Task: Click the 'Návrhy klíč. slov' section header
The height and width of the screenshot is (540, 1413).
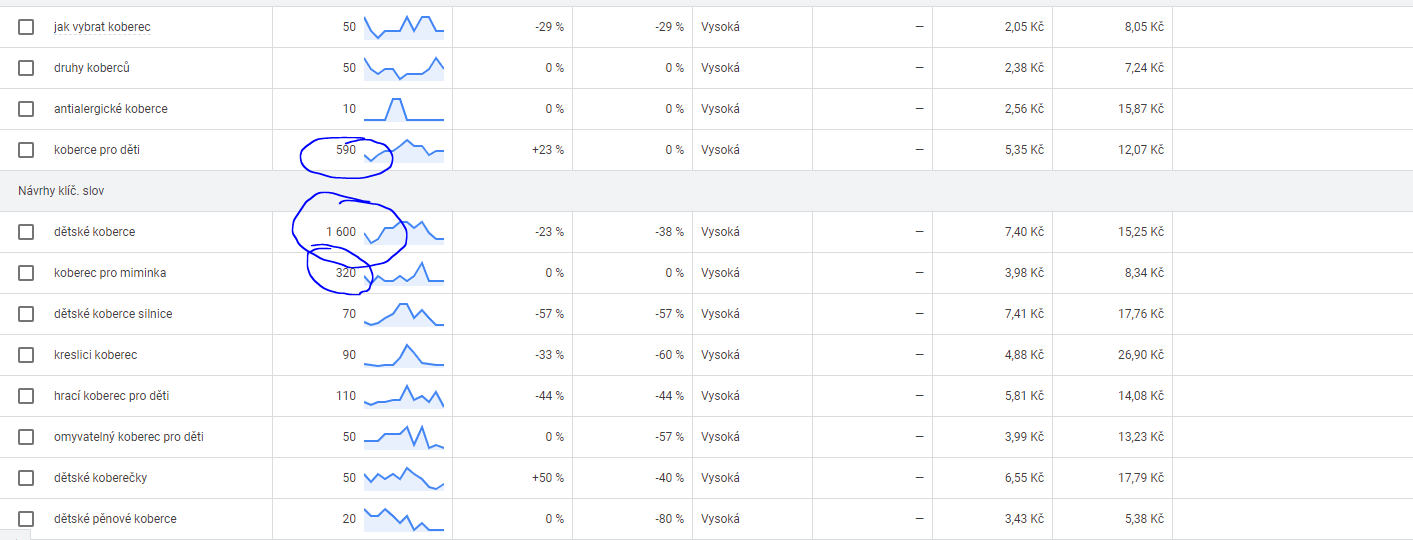Action: 61,191
